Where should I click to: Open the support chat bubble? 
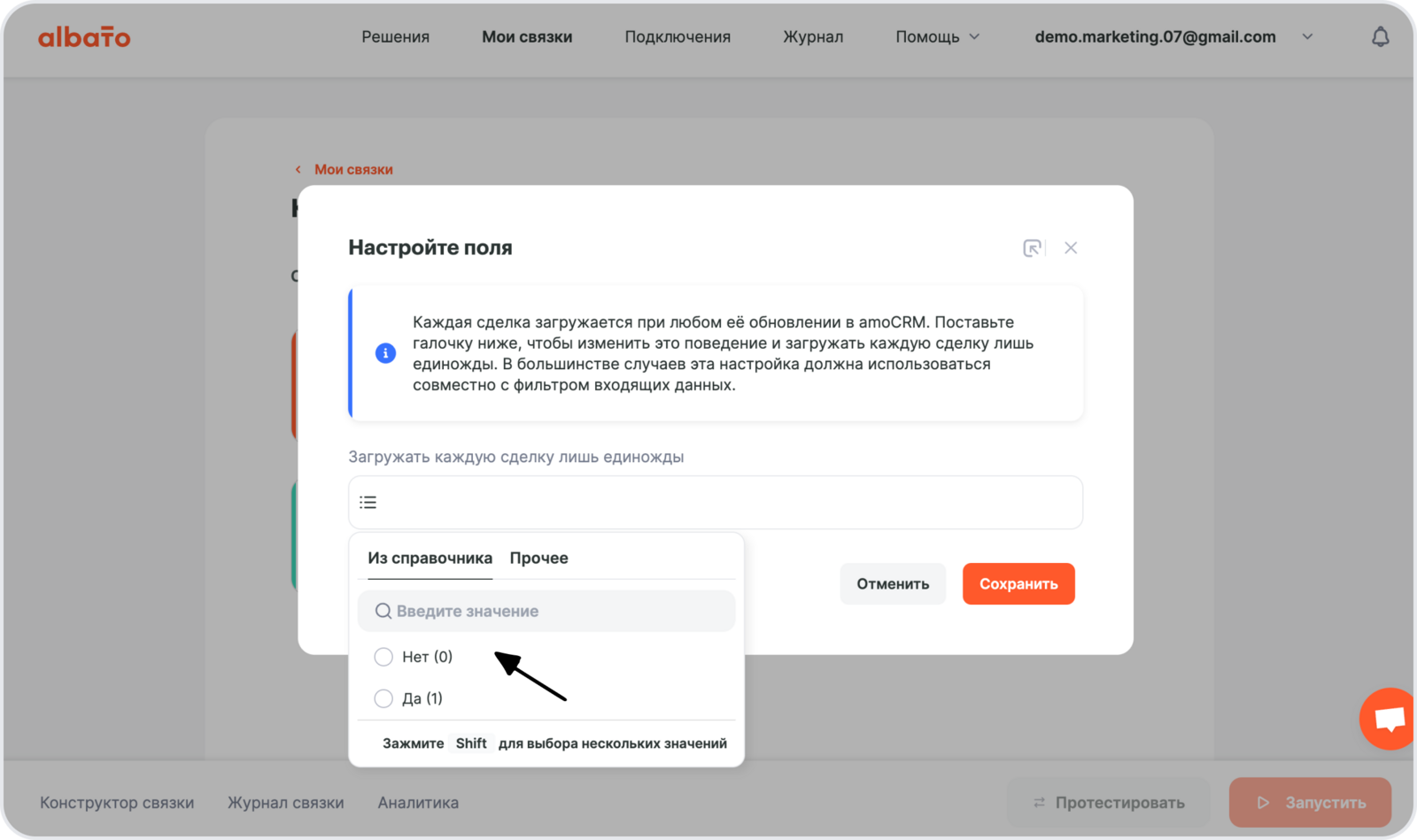pos(1389,718)
